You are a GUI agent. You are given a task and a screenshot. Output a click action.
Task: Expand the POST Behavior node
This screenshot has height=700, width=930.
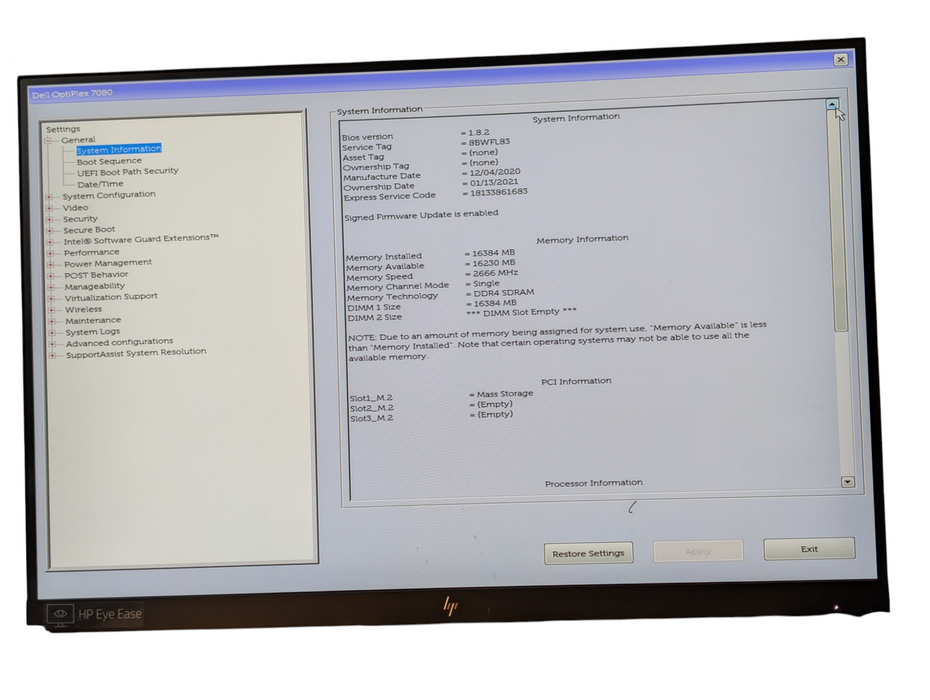[x=51, y=276]
